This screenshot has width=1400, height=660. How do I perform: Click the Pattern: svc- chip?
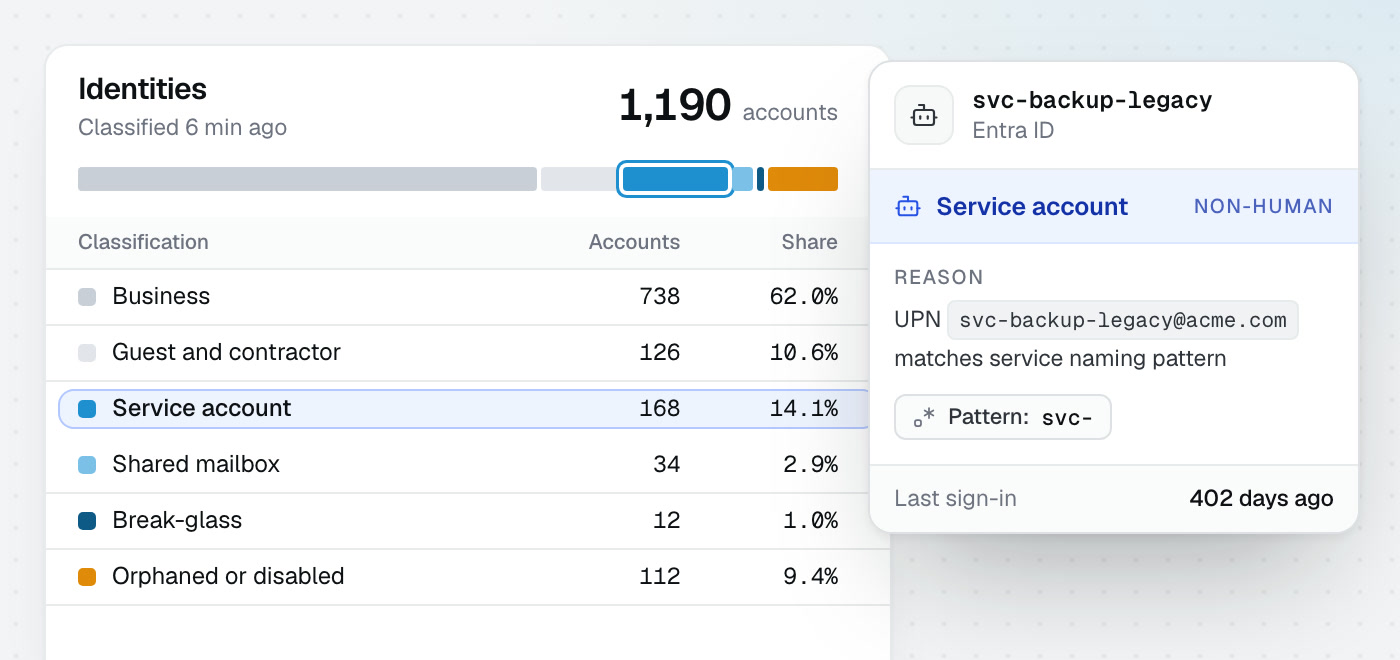click(x=1003, y=417)
